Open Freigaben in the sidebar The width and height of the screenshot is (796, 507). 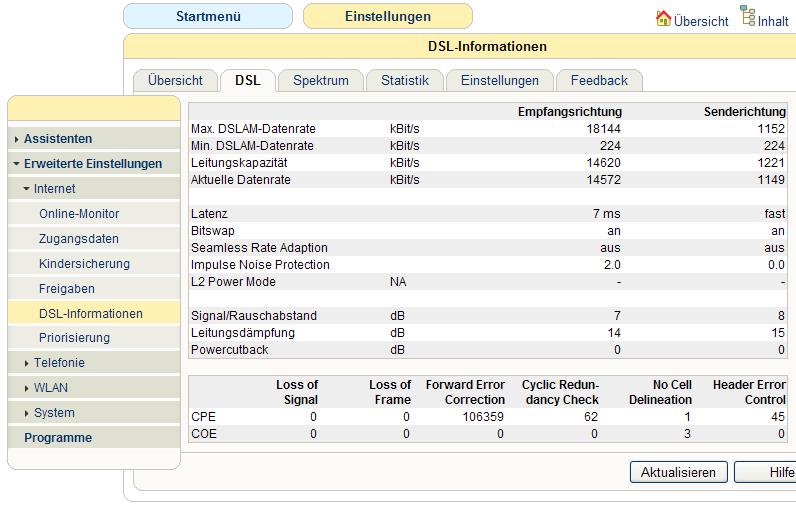67,288
